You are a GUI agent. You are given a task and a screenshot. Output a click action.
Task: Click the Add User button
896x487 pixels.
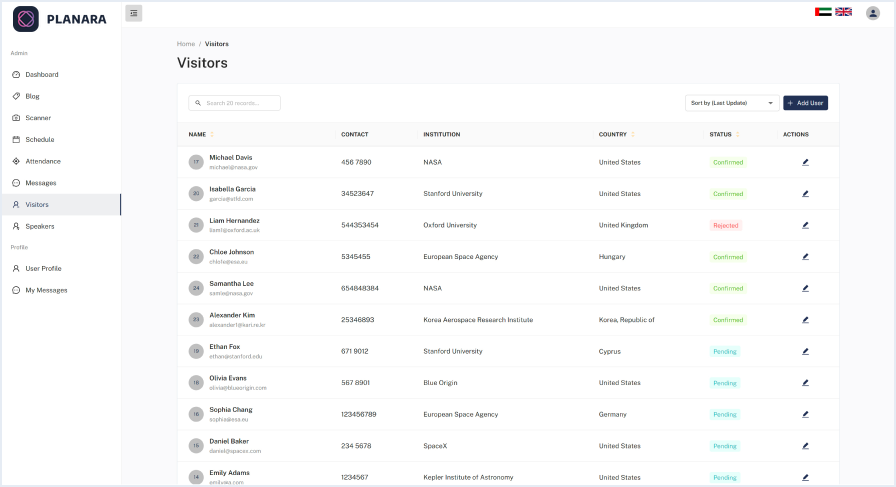click(805, 103)
